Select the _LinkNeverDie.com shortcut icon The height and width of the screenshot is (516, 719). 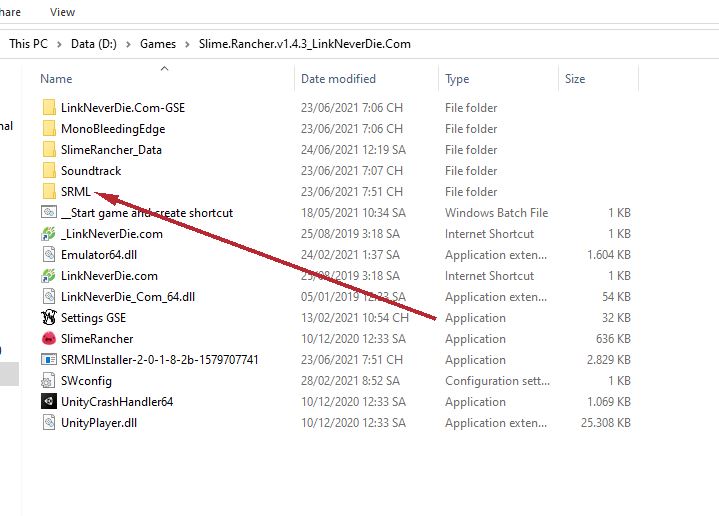[x=49, y=234]
